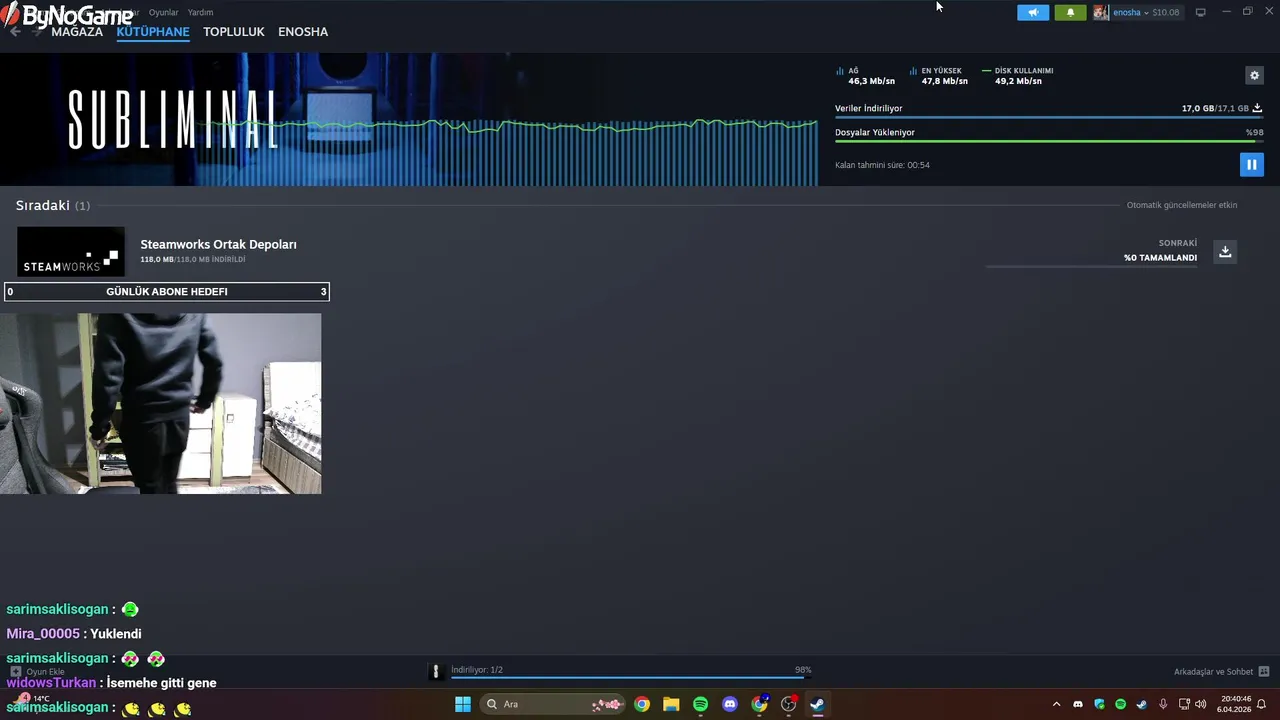Click the Discord icon in the system tray
Screen dimensions: 1280x720
click(1077, 704)
